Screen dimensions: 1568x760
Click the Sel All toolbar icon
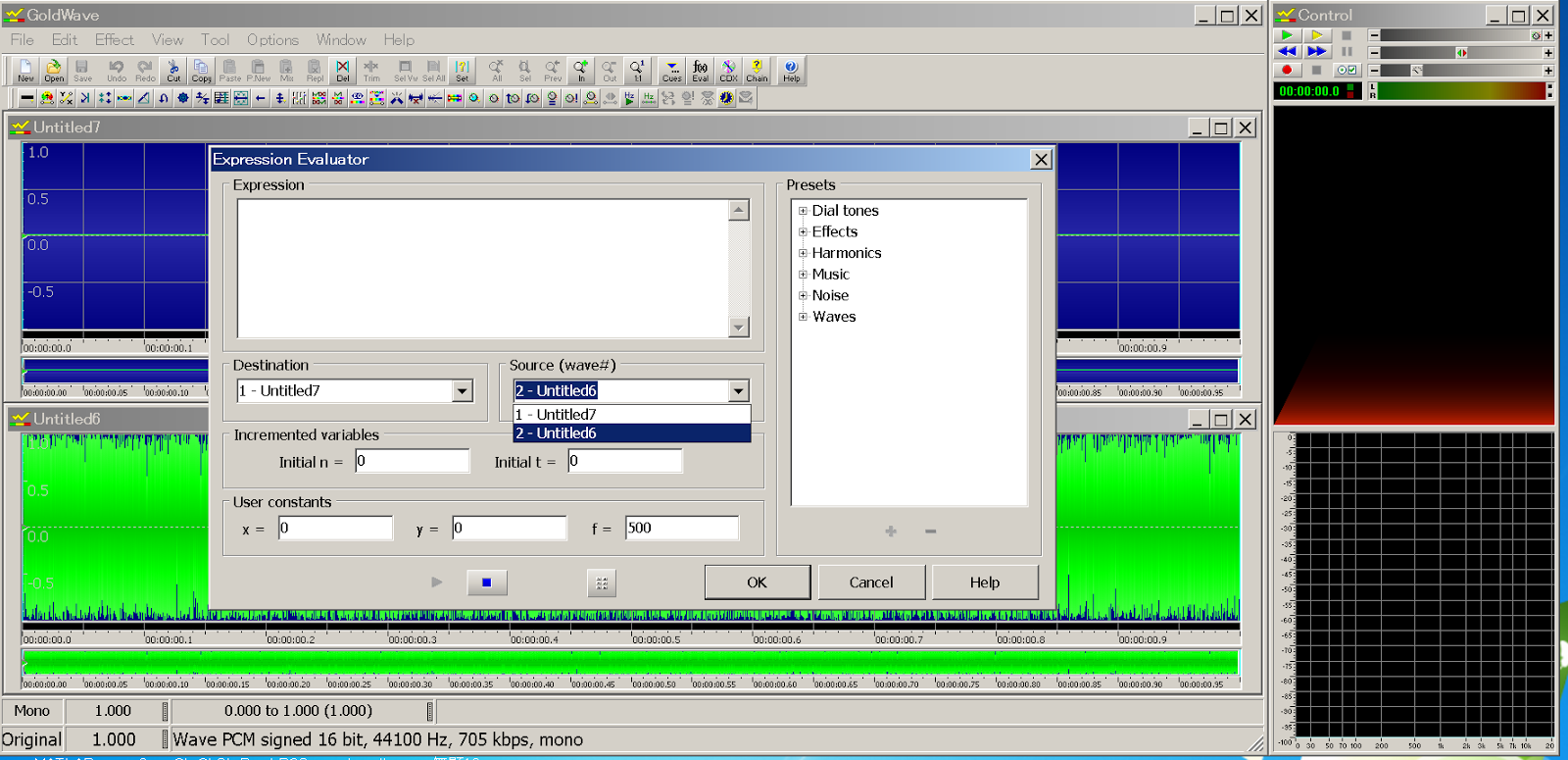point(433,71)
